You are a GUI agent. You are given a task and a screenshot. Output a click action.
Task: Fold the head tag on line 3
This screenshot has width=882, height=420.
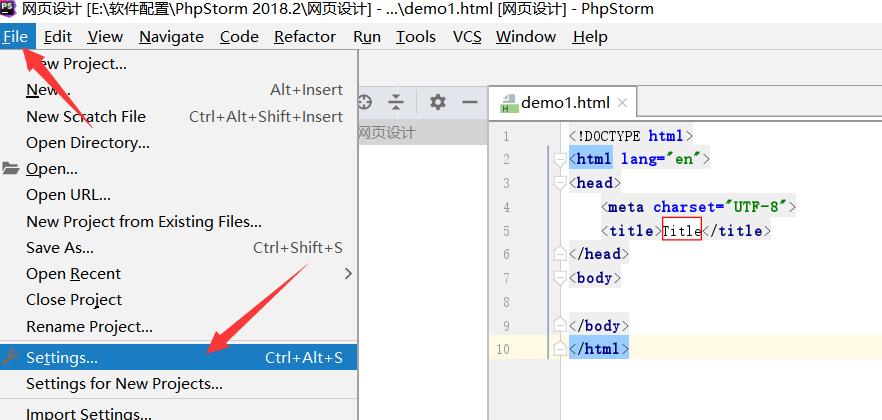pos(560,184)
